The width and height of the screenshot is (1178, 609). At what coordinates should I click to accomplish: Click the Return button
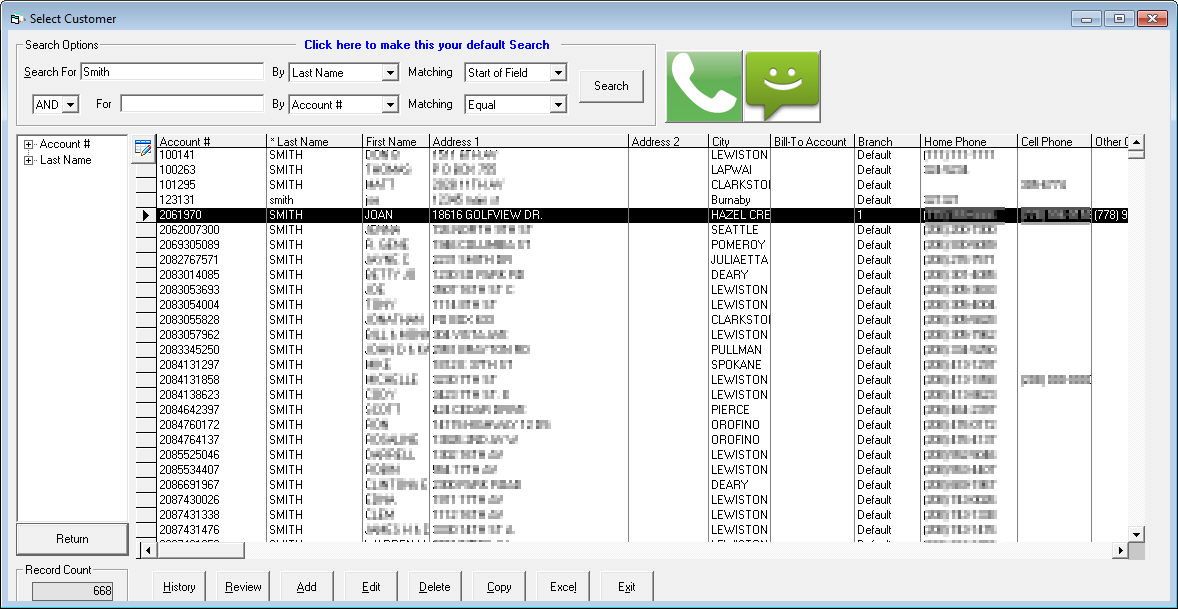72,538
